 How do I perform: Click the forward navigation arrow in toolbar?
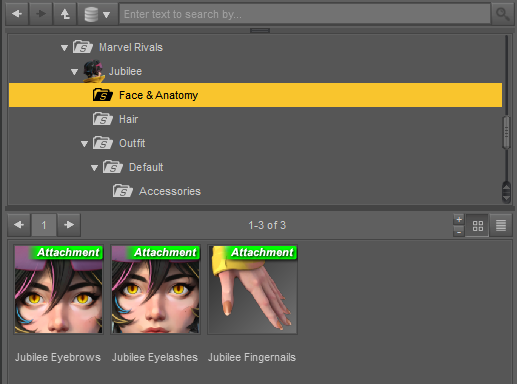pyautogui.click(x=41, y=14)
